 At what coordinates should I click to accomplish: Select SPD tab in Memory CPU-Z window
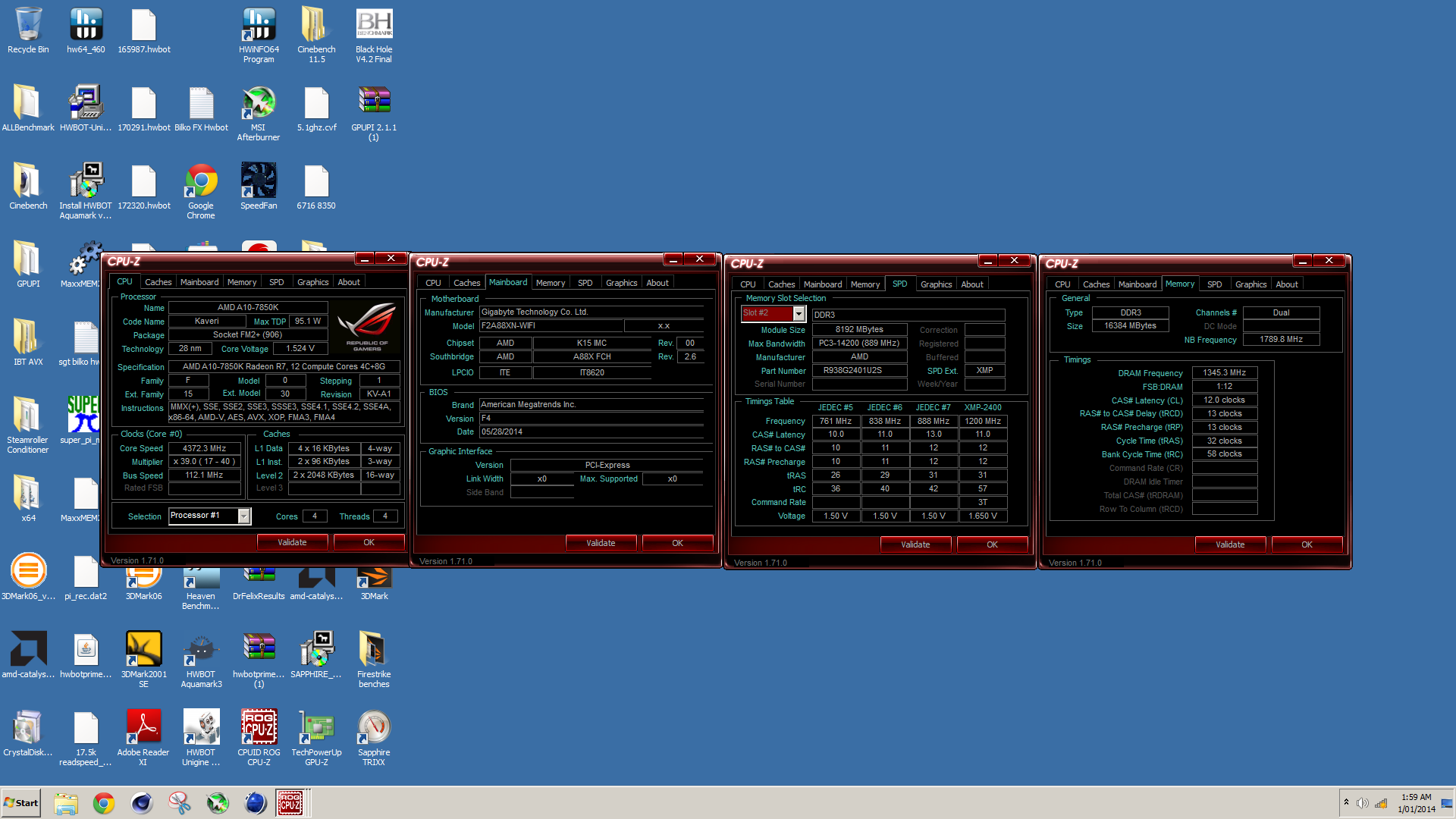click(1214, 284)
